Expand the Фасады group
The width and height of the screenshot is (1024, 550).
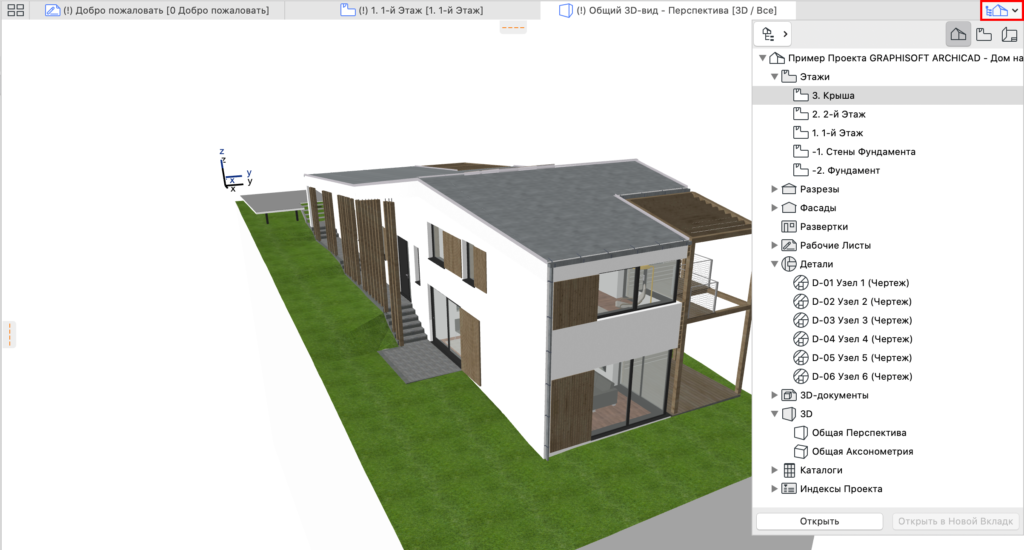[774, 208]
